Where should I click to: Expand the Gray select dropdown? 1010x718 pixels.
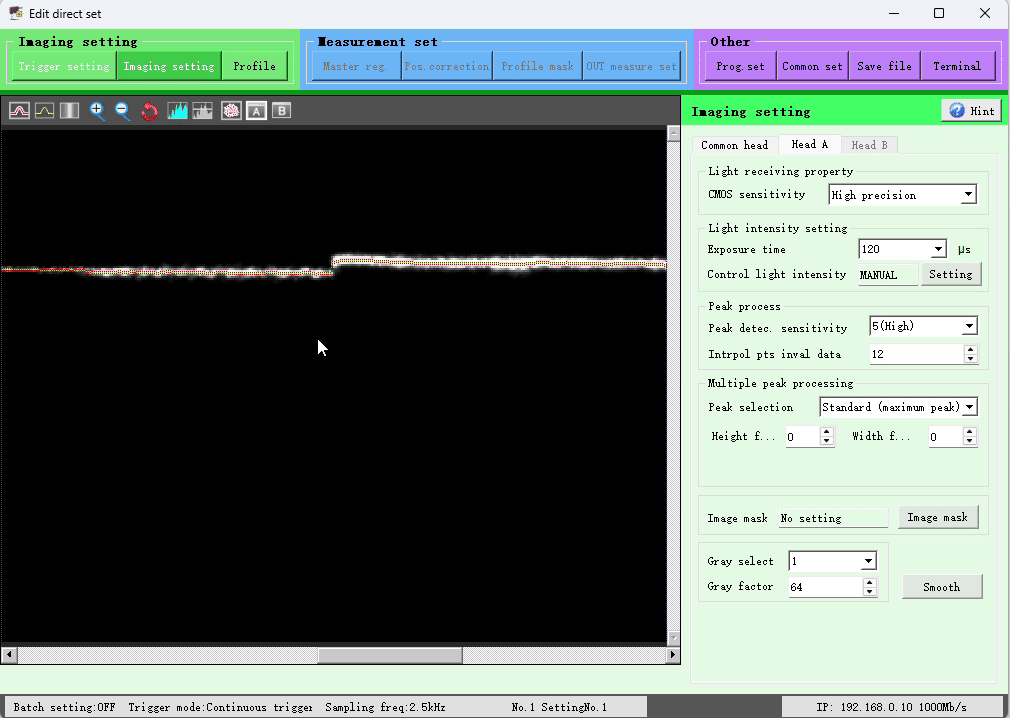click(x=868, y=561)
